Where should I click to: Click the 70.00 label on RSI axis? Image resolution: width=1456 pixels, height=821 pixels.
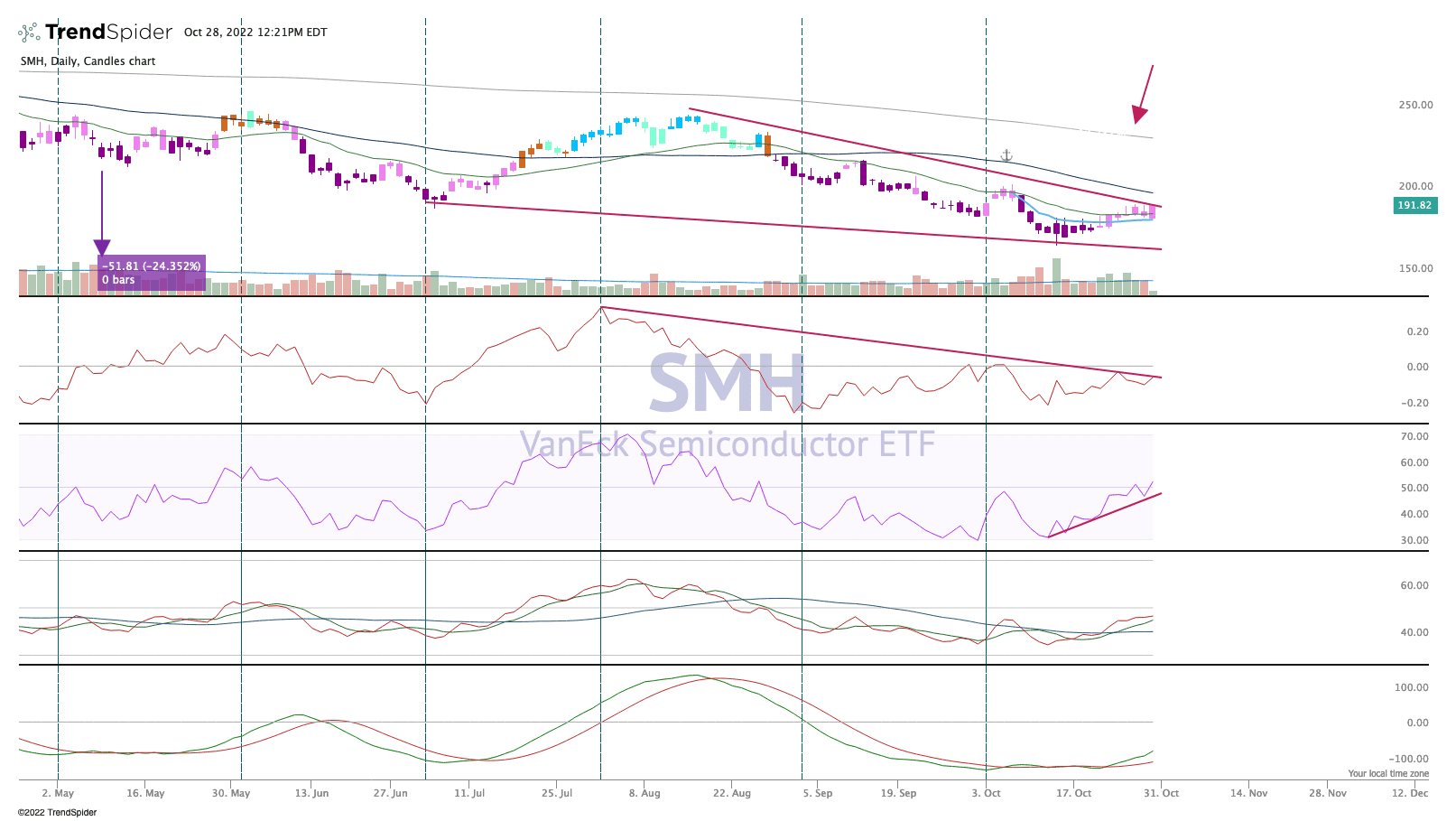click(x=1414, y=436)
